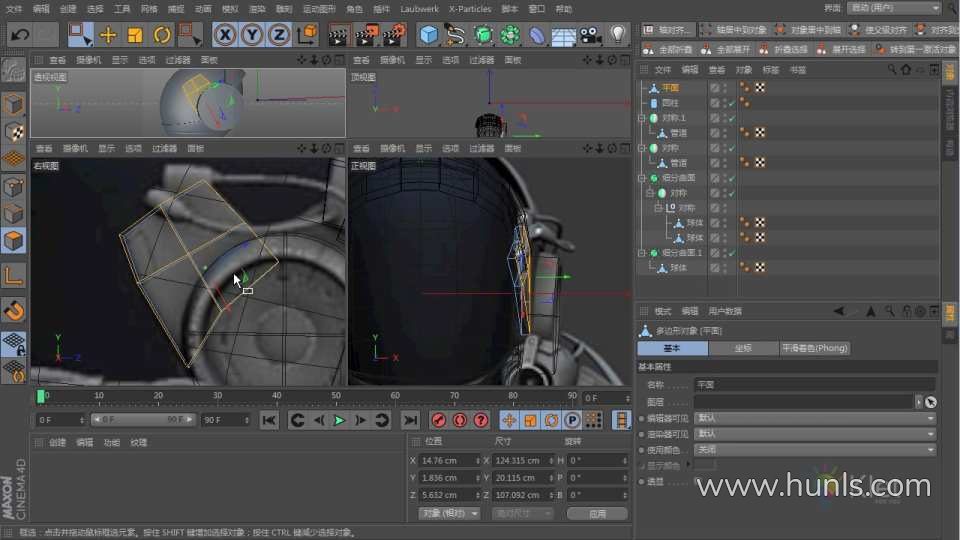The width and height of the screenshot is (960, 540).
Task: Open the 界面 layout dropdown at top right
Action: (x=894, y=8)
